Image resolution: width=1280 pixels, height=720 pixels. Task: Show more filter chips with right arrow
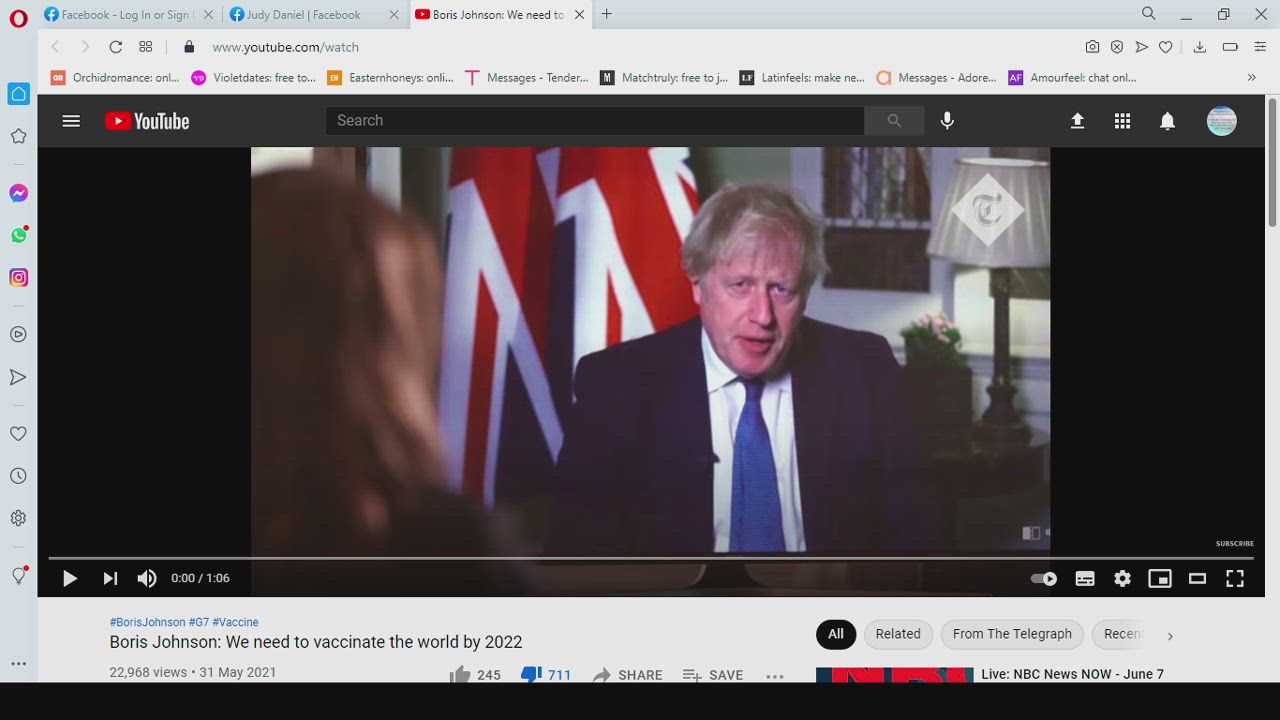[1170, 635]
